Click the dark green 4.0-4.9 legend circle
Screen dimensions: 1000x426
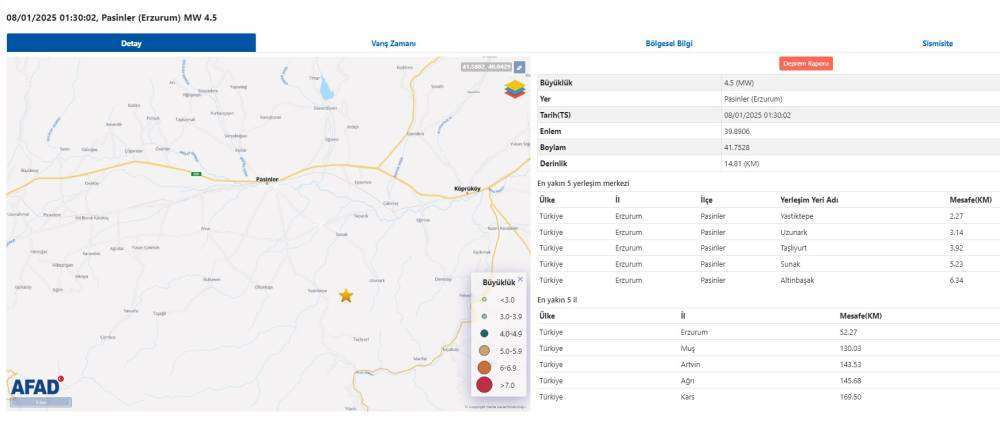point(485,333)
